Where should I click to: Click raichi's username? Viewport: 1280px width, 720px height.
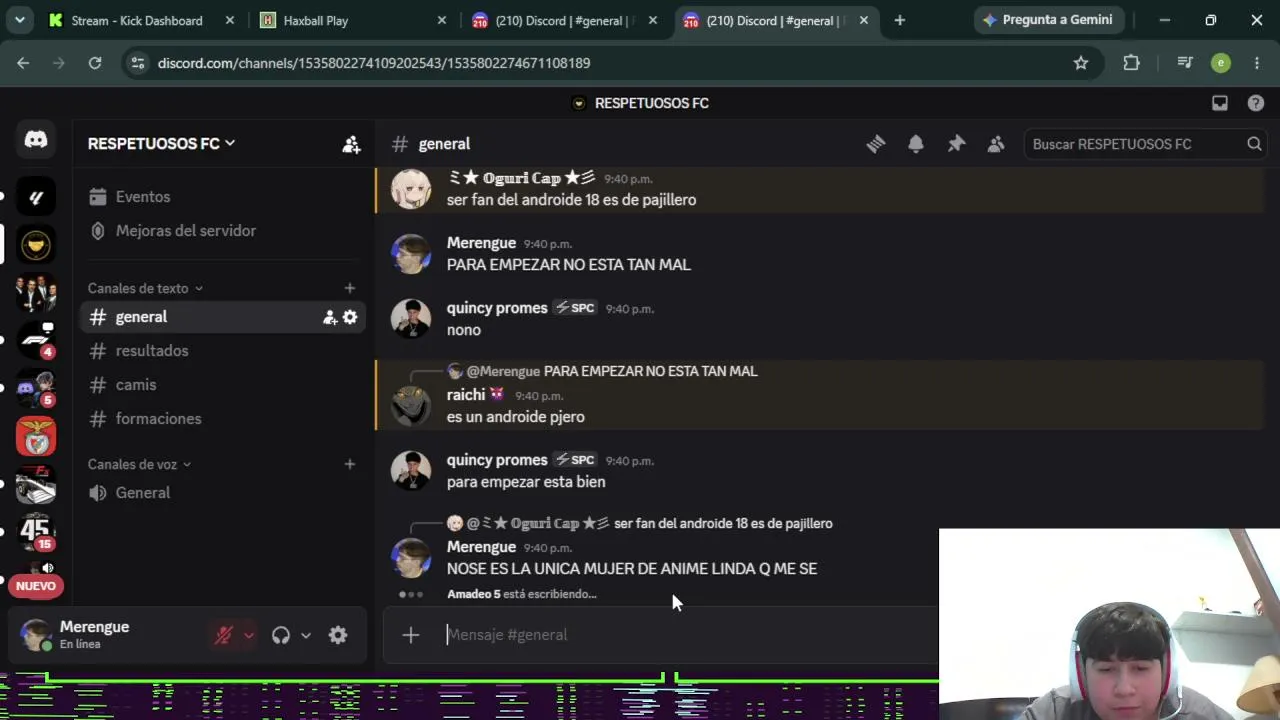point(466,395)
